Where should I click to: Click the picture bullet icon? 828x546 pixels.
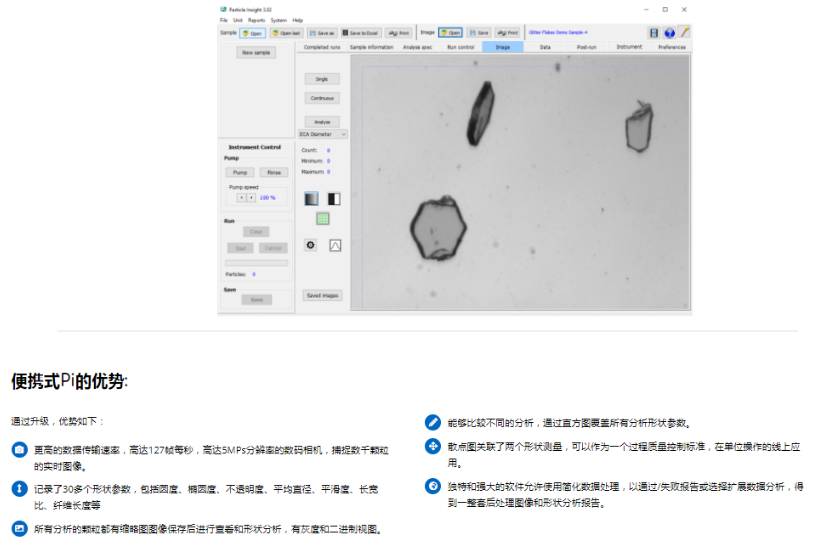[x=20, y=529]
